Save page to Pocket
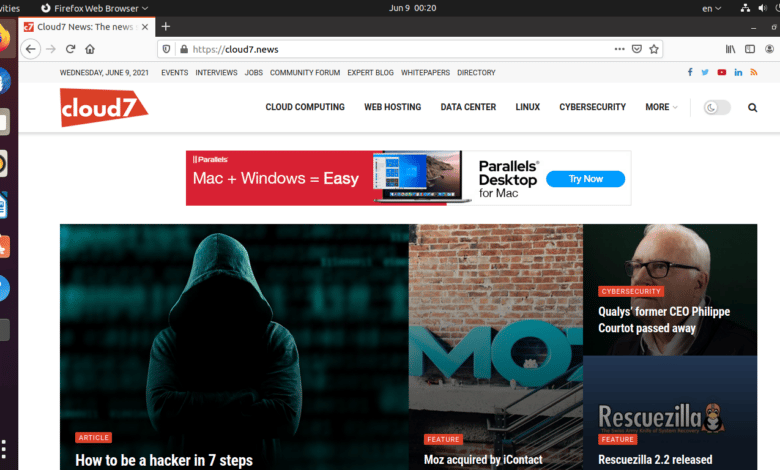Image resolution: width=780 pixels, height=470 pixels. point(637,49)
